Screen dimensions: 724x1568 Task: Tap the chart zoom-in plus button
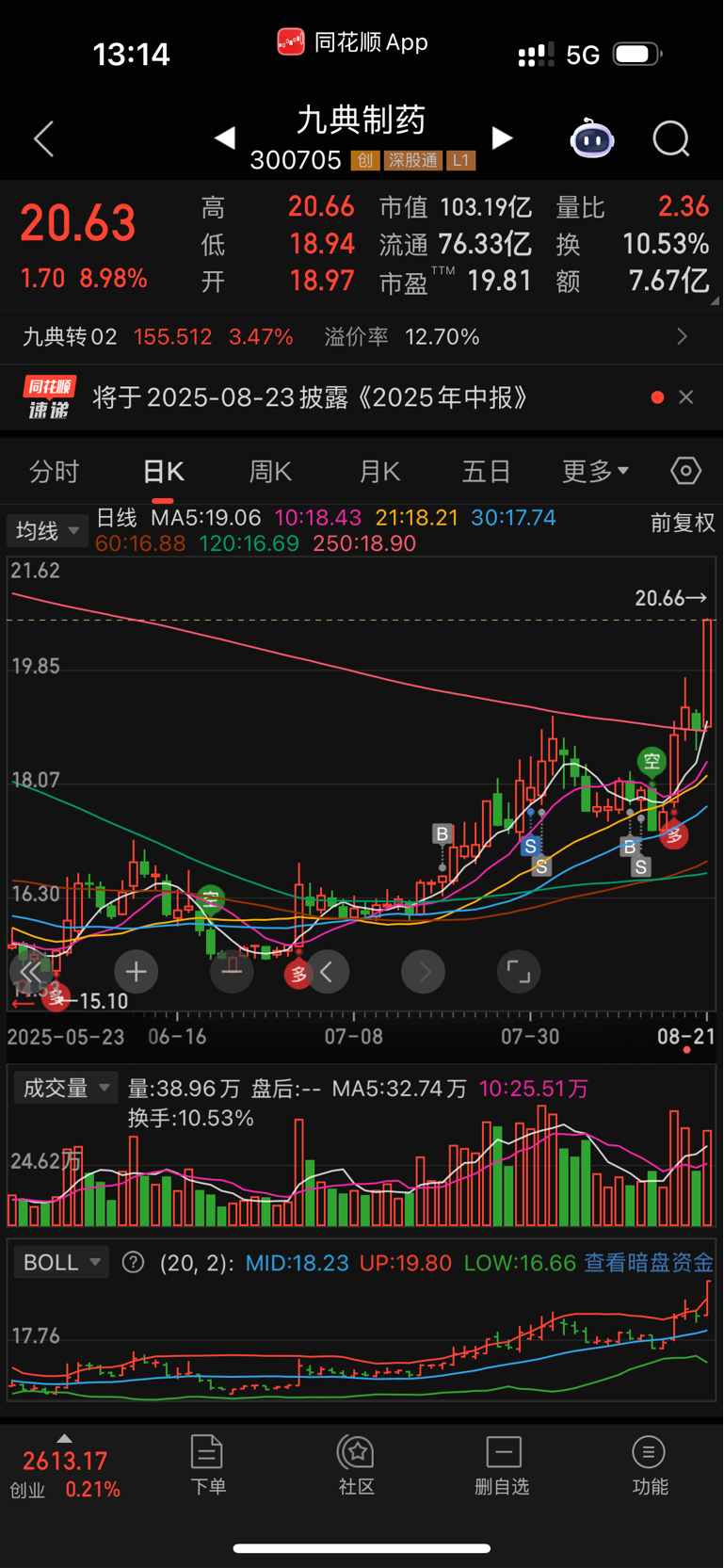click(x=136, y=972)
